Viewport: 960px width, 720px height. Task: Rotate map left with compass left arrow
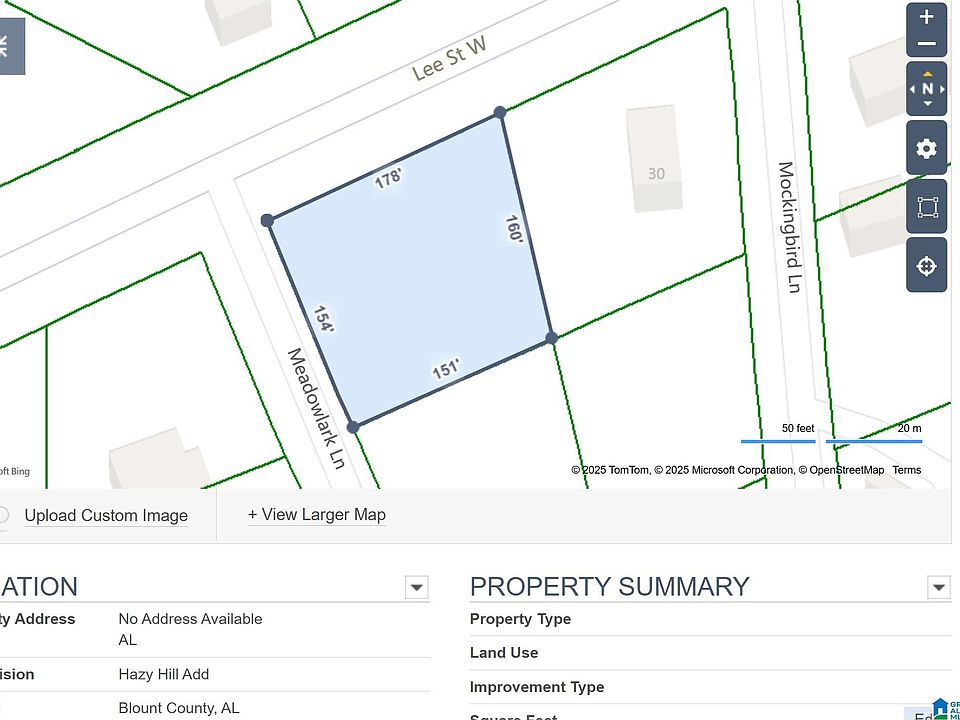click(913, 89)
